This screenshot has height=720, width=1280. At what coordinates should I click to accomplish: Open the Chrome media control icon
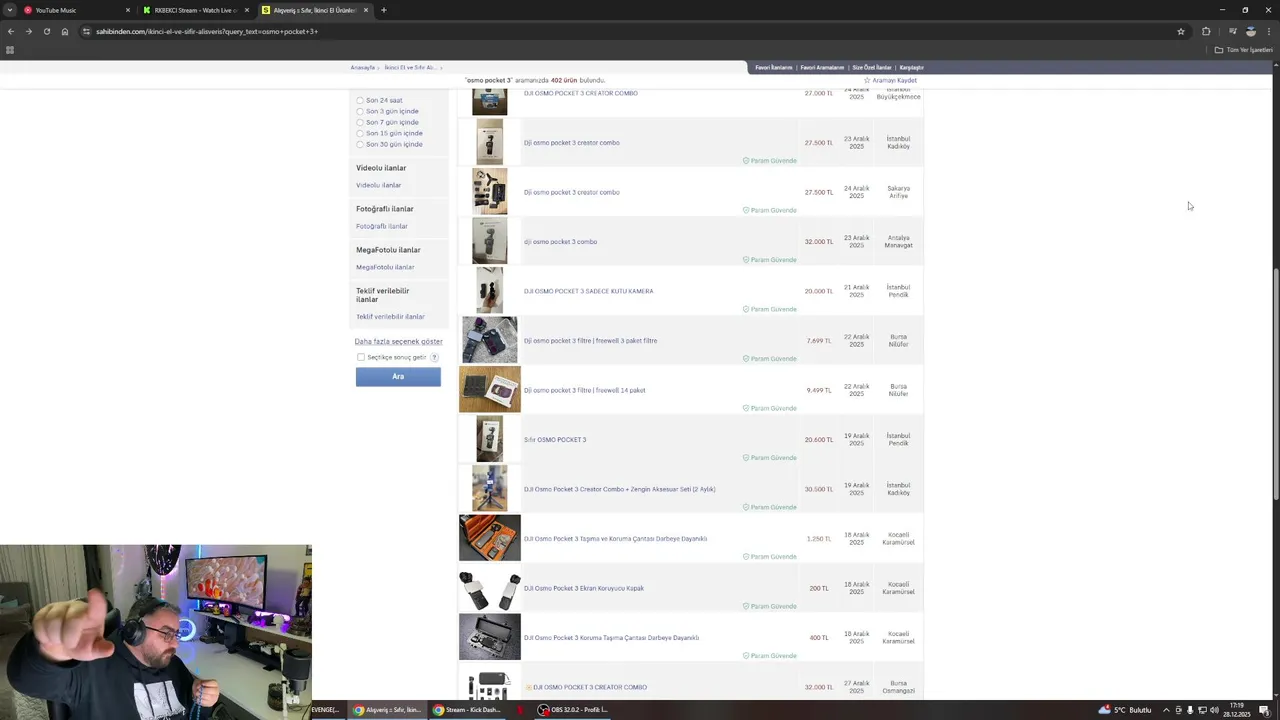[x=1232, y=31]
